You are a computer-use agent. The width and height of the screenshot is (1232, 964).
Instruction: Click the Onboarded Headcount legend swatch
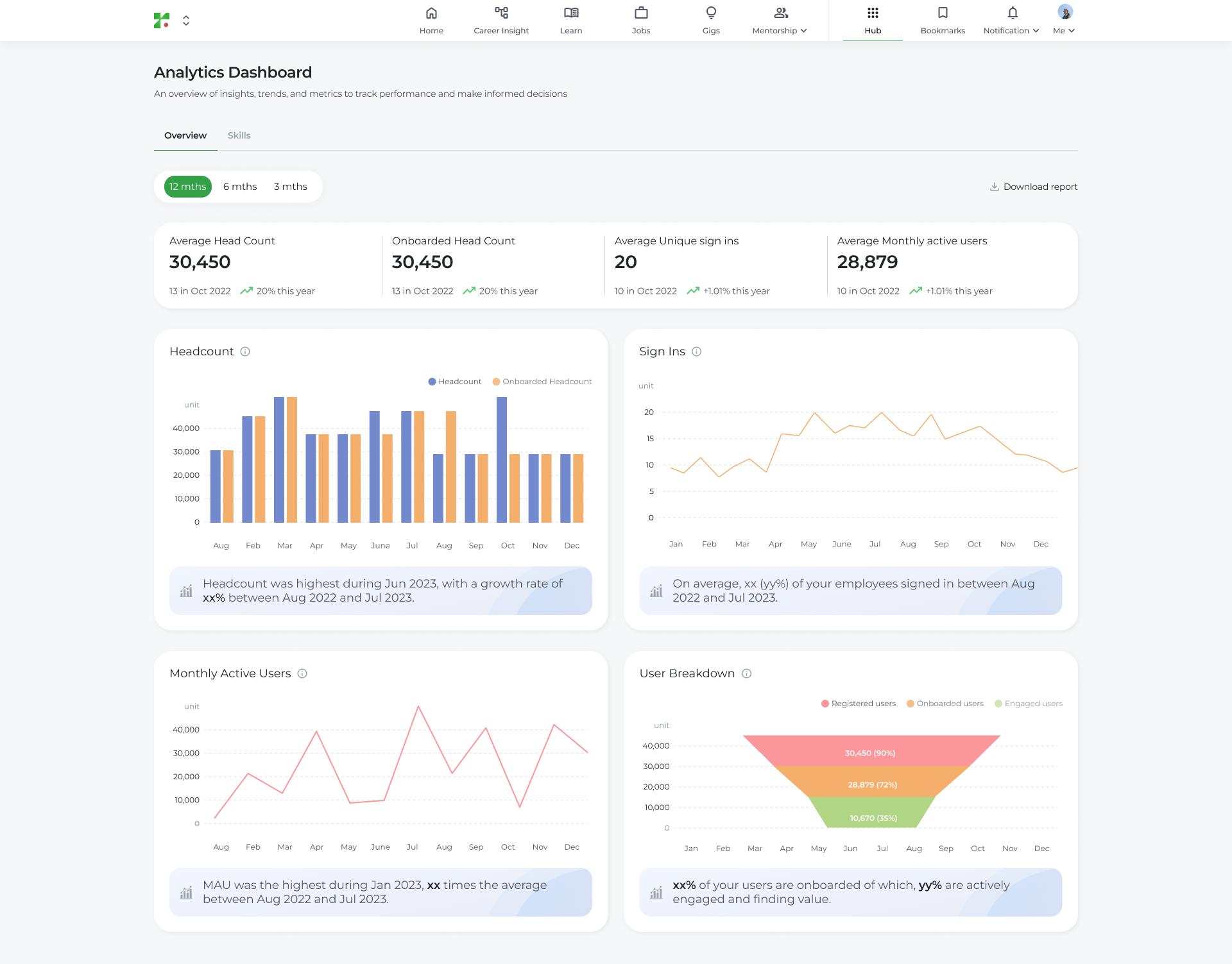point(496,382)
